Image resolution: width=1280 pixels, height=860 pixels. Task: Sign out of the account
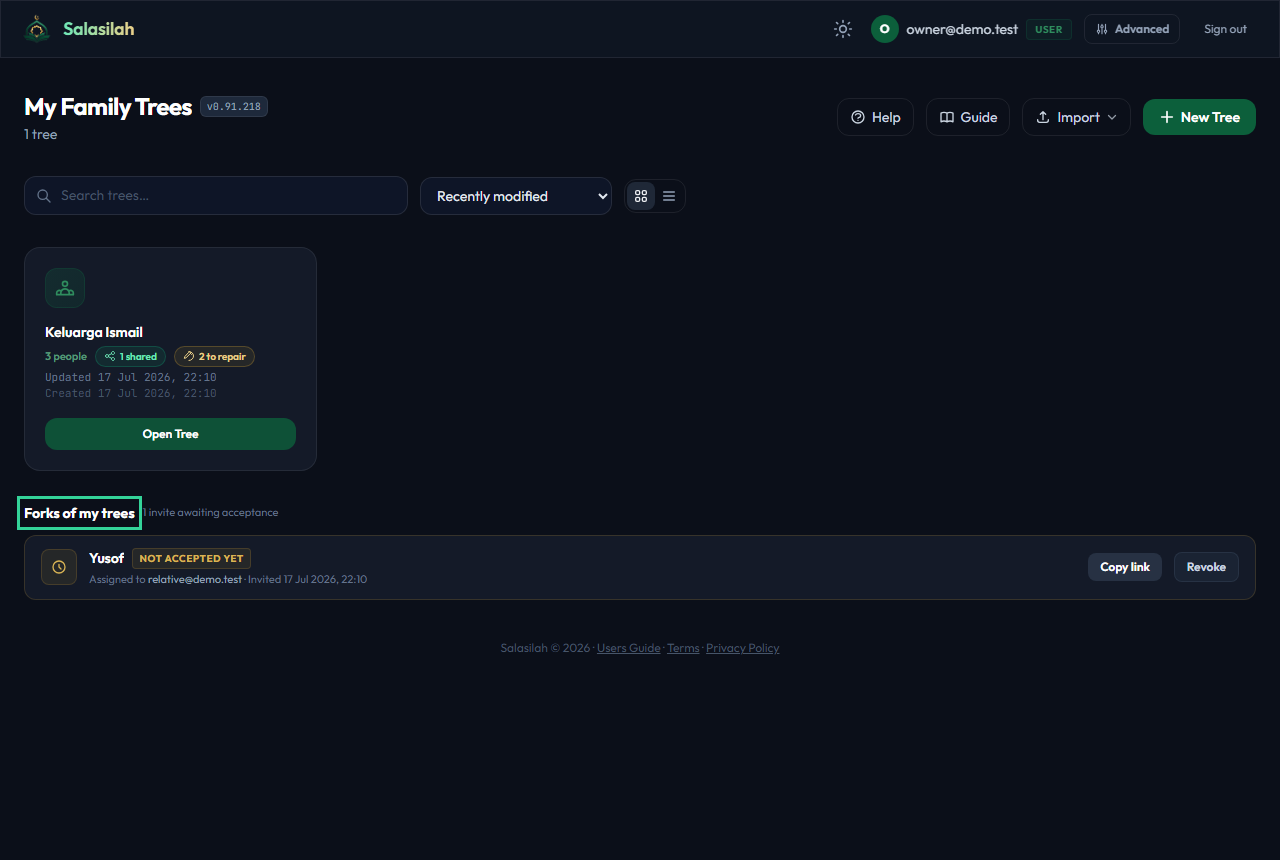(1225, 29)
